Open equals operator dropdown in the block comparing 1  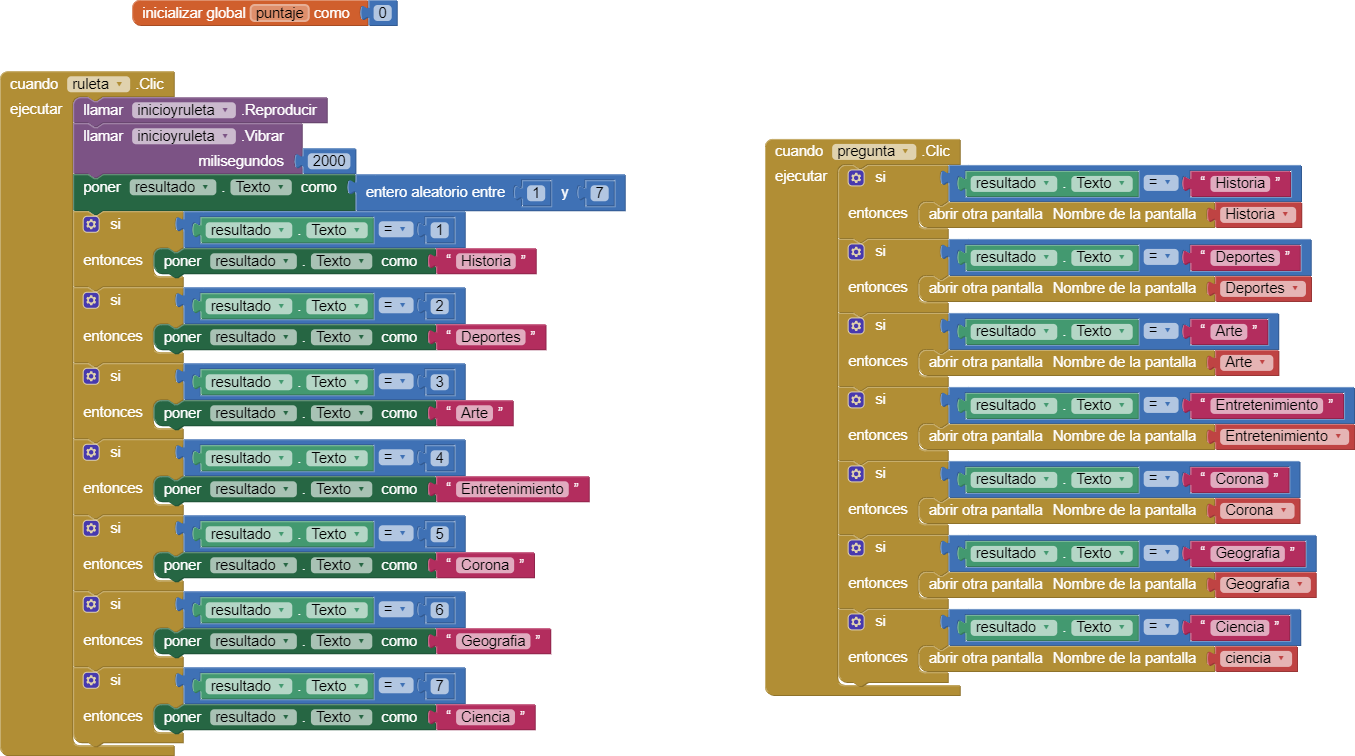coord(396,230)
